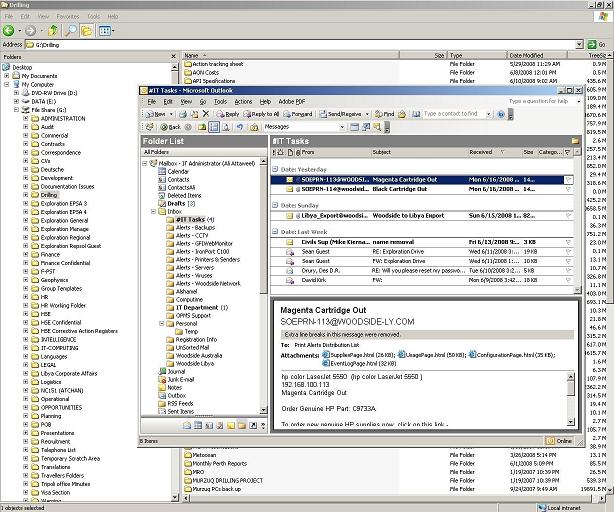Open the Outlook Actions menu
Screen dimensions: 614x512
tap(243, 102)
